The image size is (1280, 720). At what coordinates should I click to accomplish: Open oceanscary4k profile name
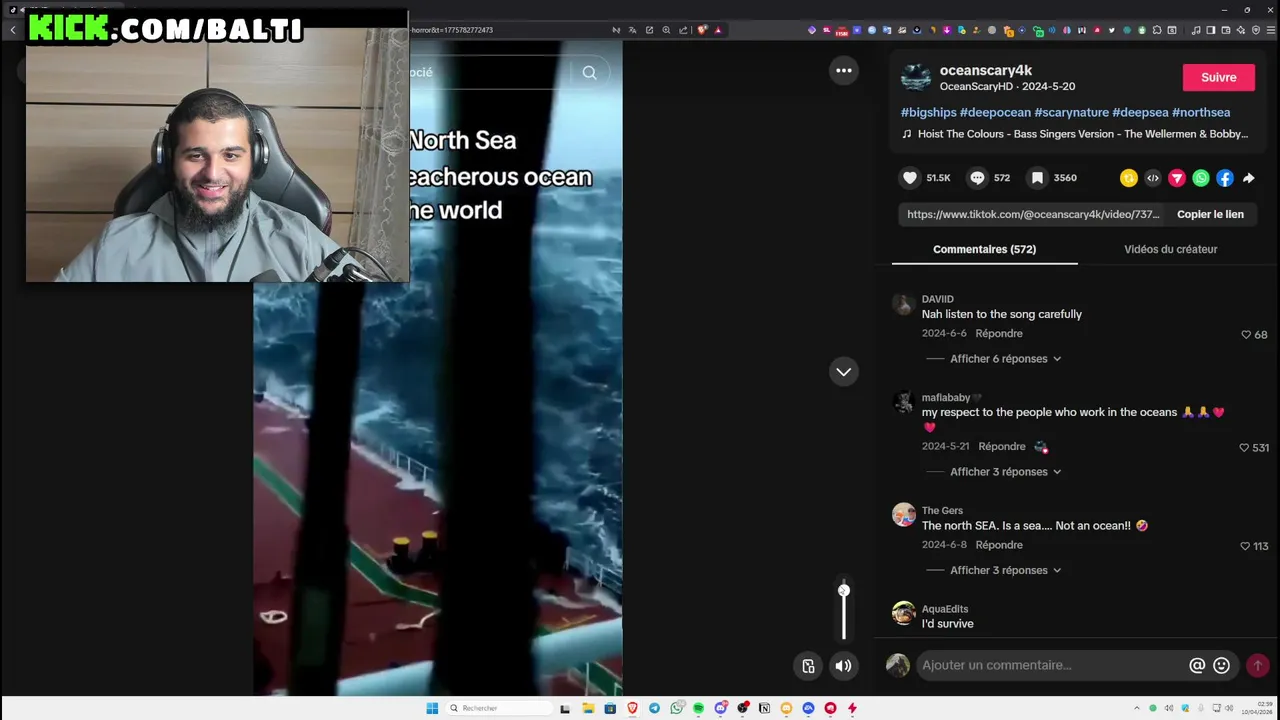click(x=986, y=70)
